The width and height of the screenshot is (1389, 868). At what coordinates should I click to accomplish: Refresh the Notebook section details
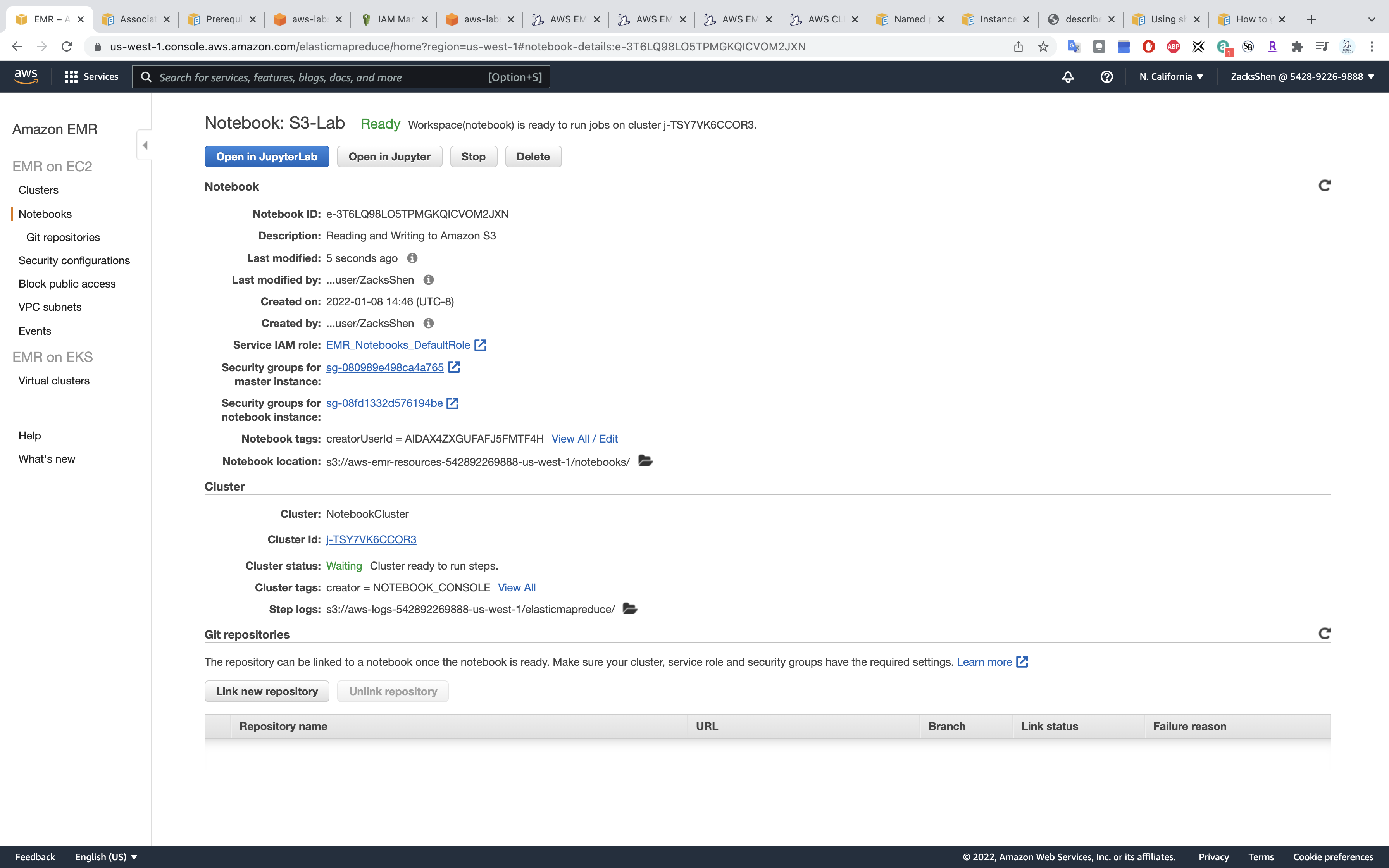[x=1324, y=186]
